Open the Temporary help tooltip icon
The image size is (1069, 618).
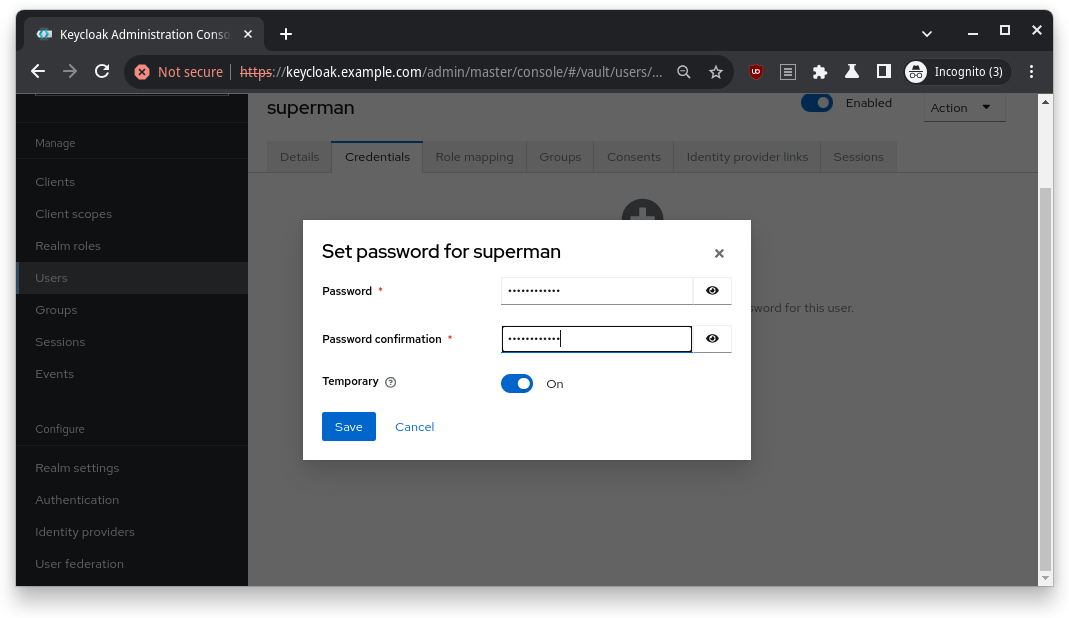[391, 382]
